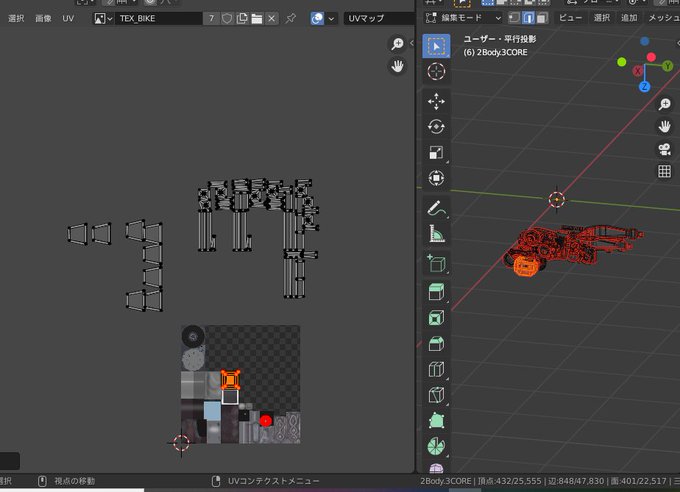Viewport: 680px width, 492px height.
Task: Toggle the UV overlay display icon
Action: click(x=317, y=18)
